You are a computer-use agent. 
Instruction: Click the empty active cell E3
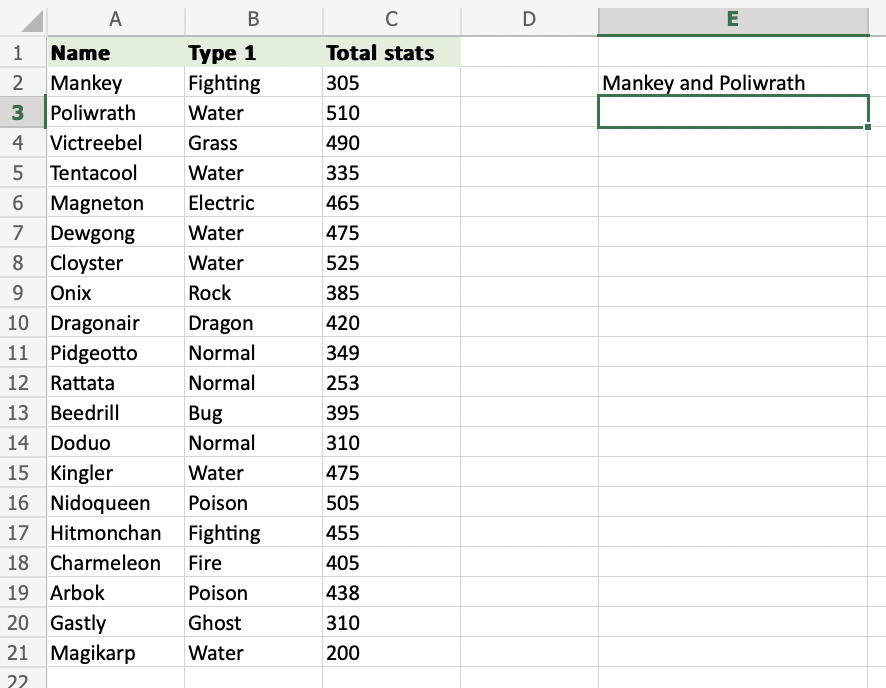pos(732,113)
